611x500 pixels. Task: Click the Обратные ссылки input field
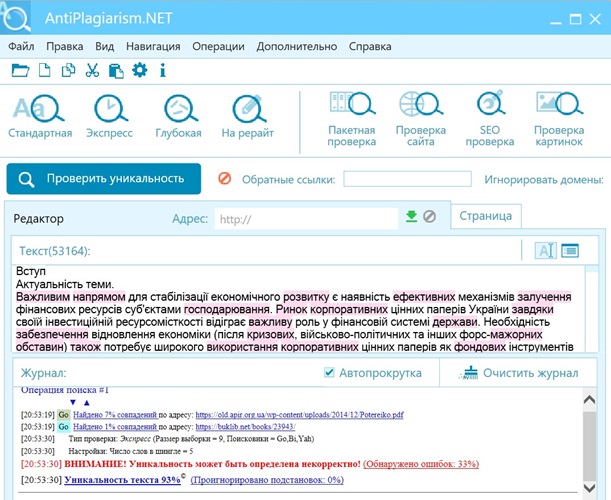click(x=407, y=179)
